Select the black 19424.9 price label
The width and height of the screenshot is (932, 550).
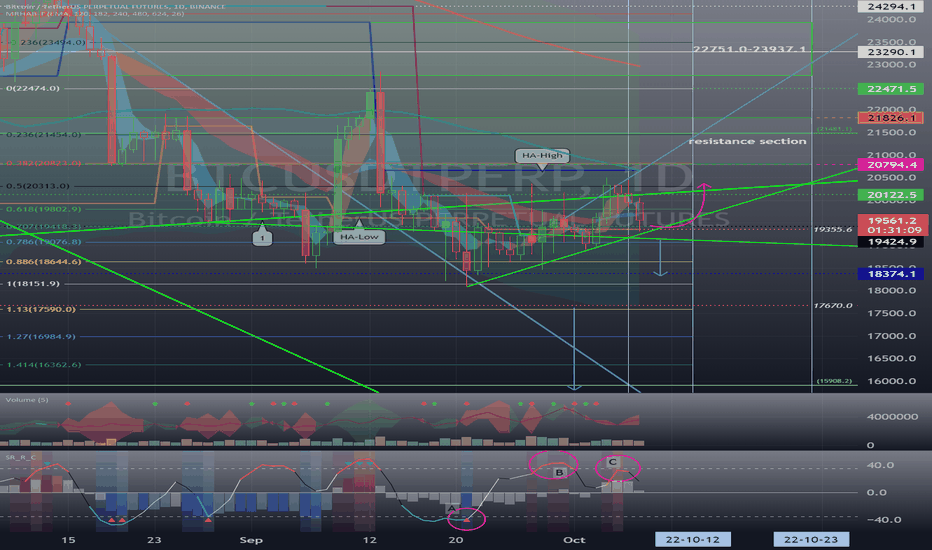pyautogui.click(x=890, y=242)
